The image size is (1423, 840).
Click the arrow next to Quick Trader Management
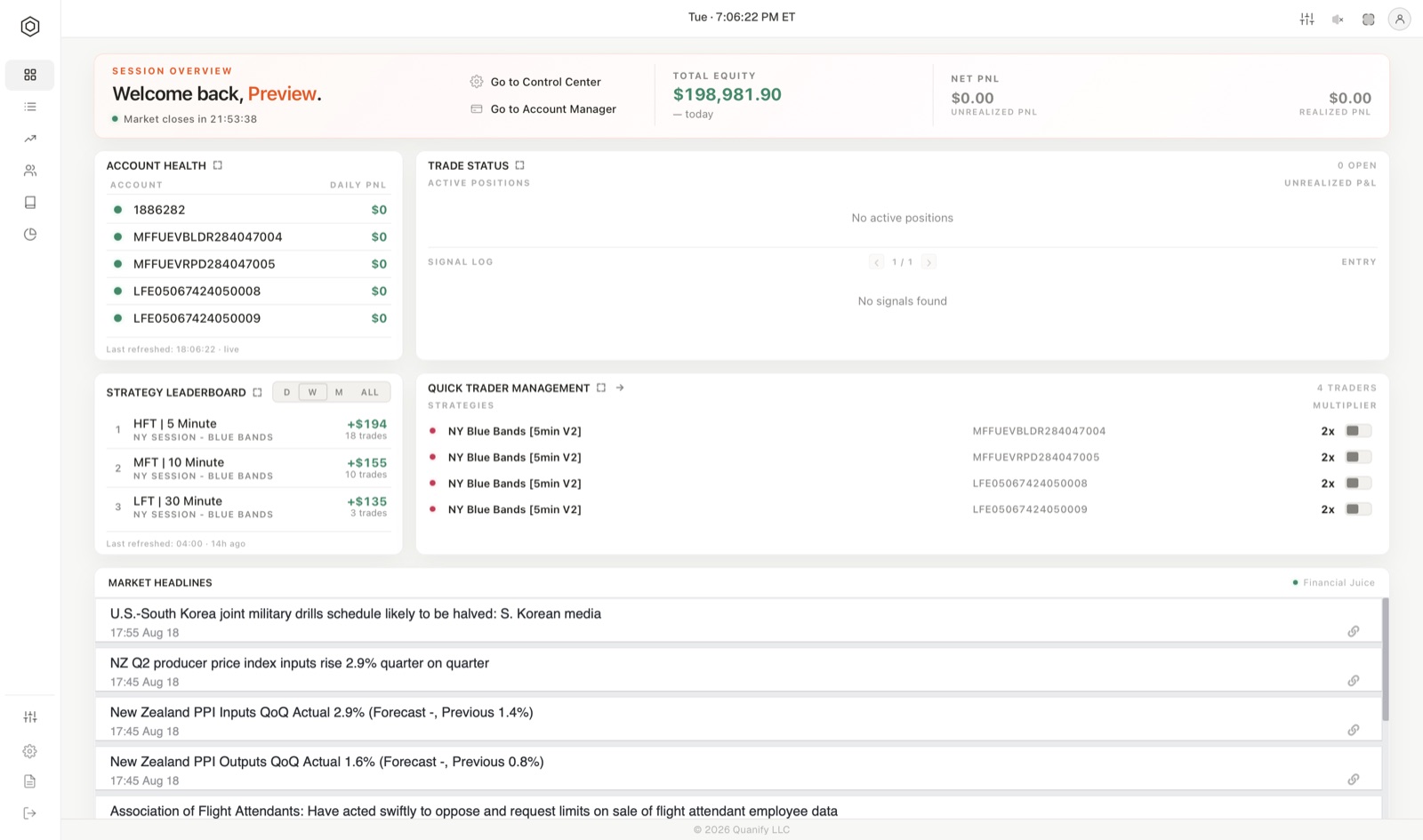tap(620, 388)
